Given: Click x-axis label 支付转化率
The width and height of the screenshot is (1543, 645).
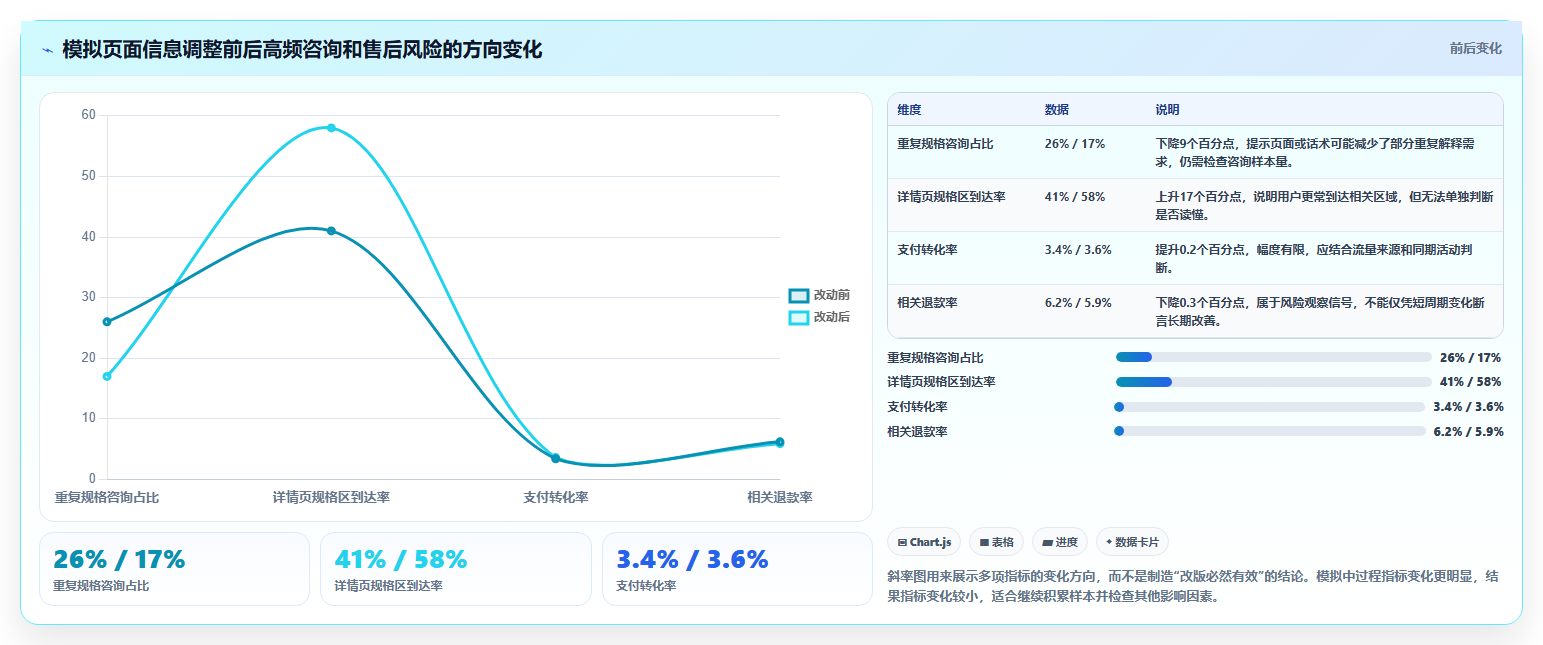Looking at the screenshot, I should [556, 497].
